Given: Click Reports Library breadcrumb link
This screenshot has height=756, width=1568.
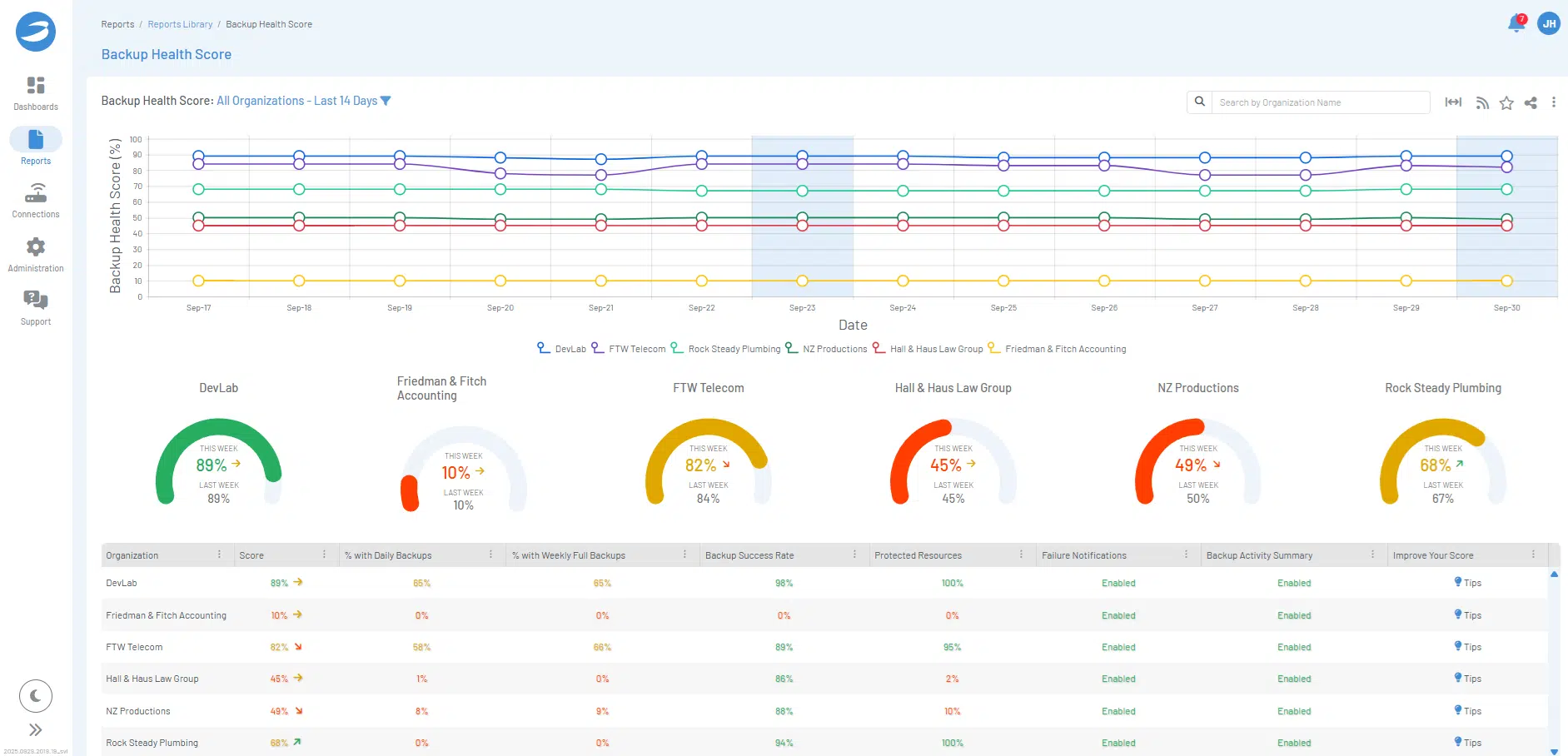Looking at the screenshot, I should pyautogui.click(x=180, y=24).
